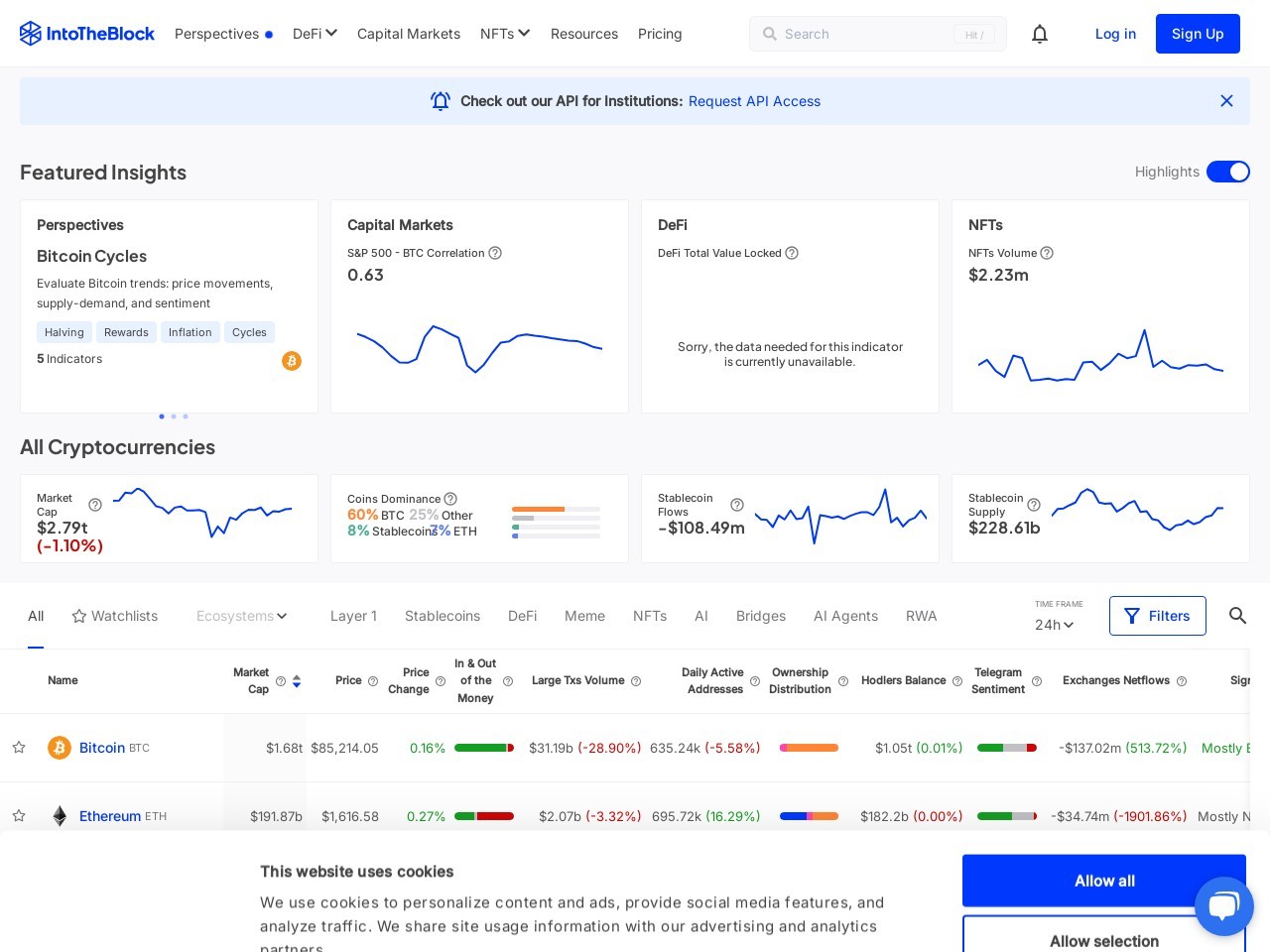Click the Search input field

pos(863,34)
